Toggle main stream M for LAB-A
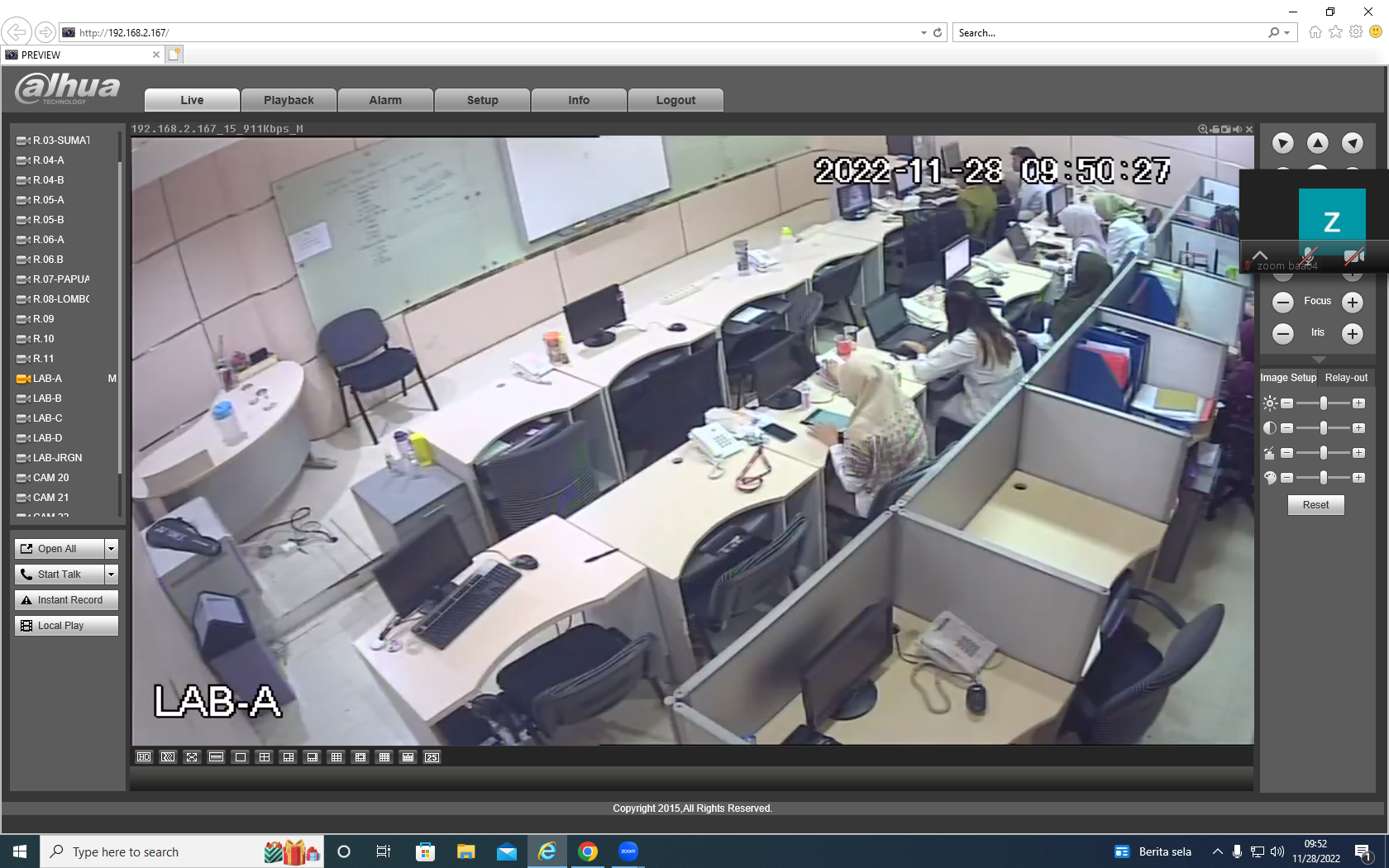 [x=112, y=379]
